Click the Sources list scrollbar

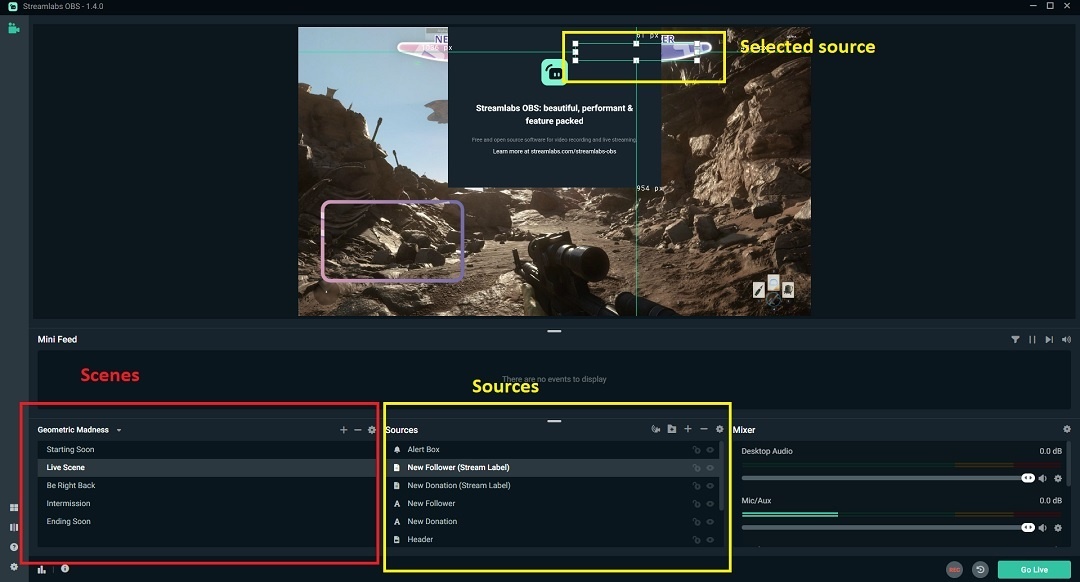pos(721,475)
